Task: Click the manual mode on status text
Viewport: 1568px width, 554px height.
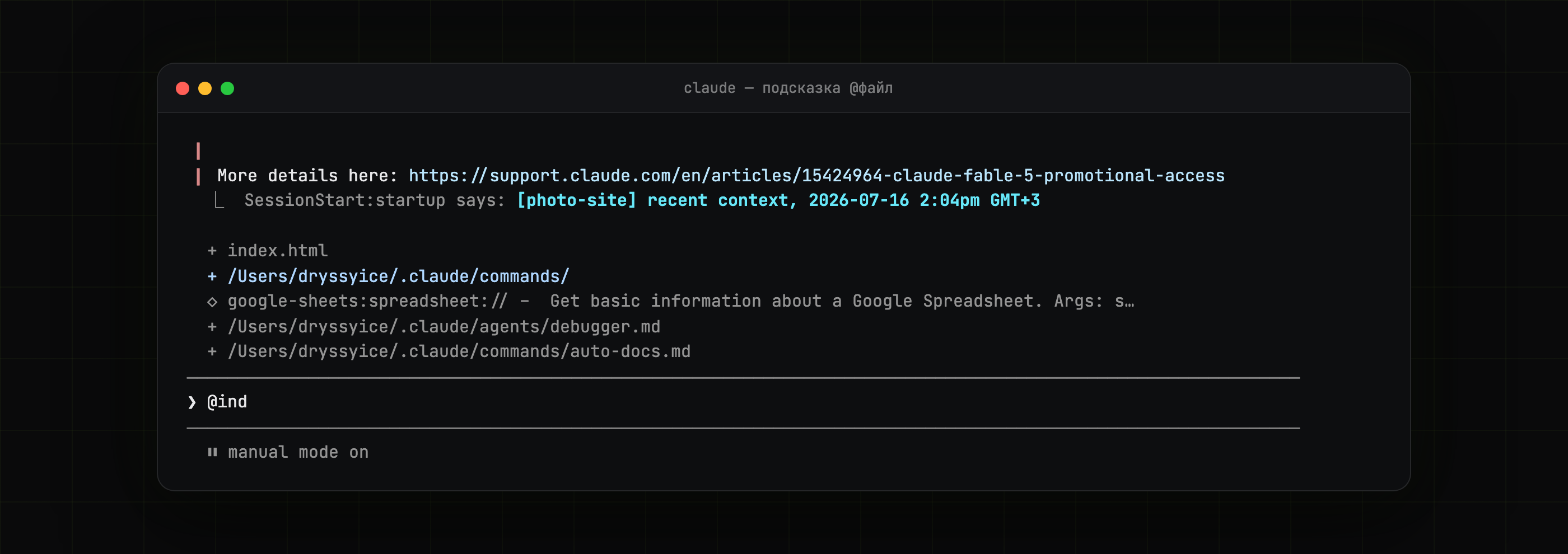Action: click(x=298, y=453)
